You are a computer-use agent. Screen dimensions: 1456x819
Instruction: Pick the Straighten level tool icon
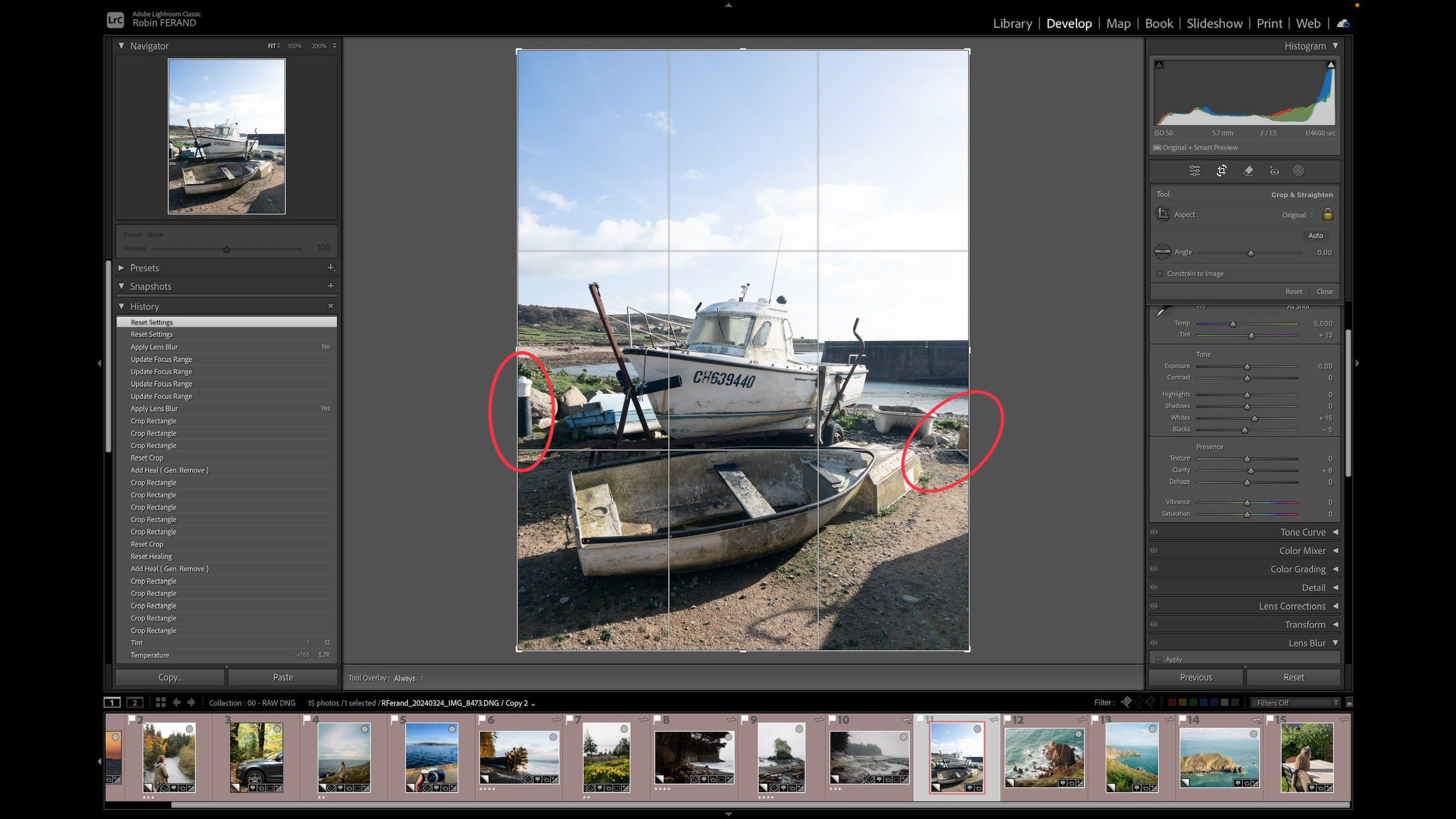click(1162, 252)
